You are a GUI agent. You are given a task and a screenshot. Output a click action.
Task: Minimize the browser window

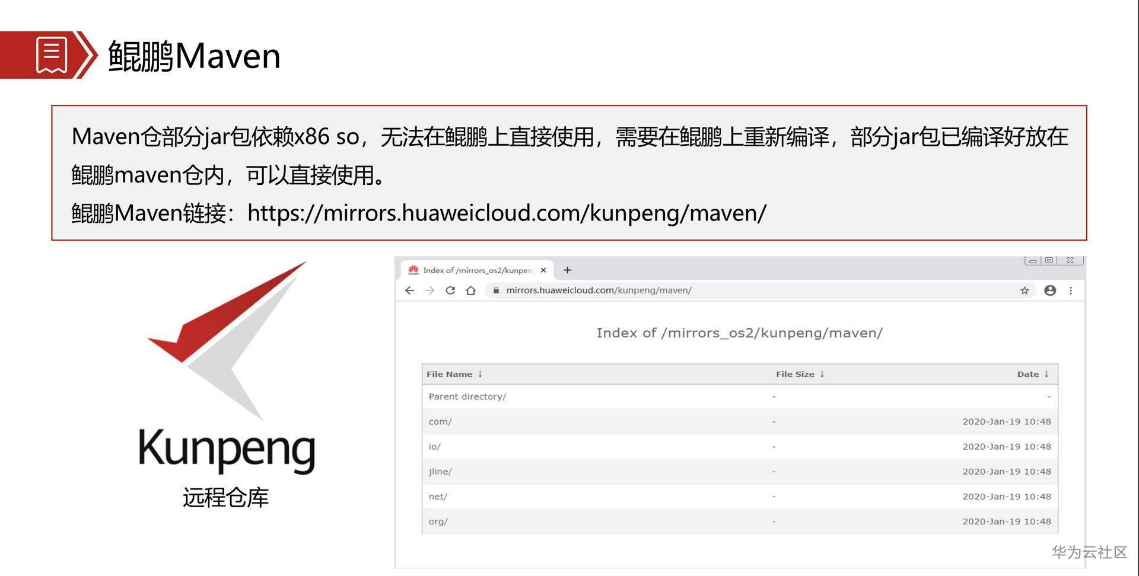[x=1032, y=260]
